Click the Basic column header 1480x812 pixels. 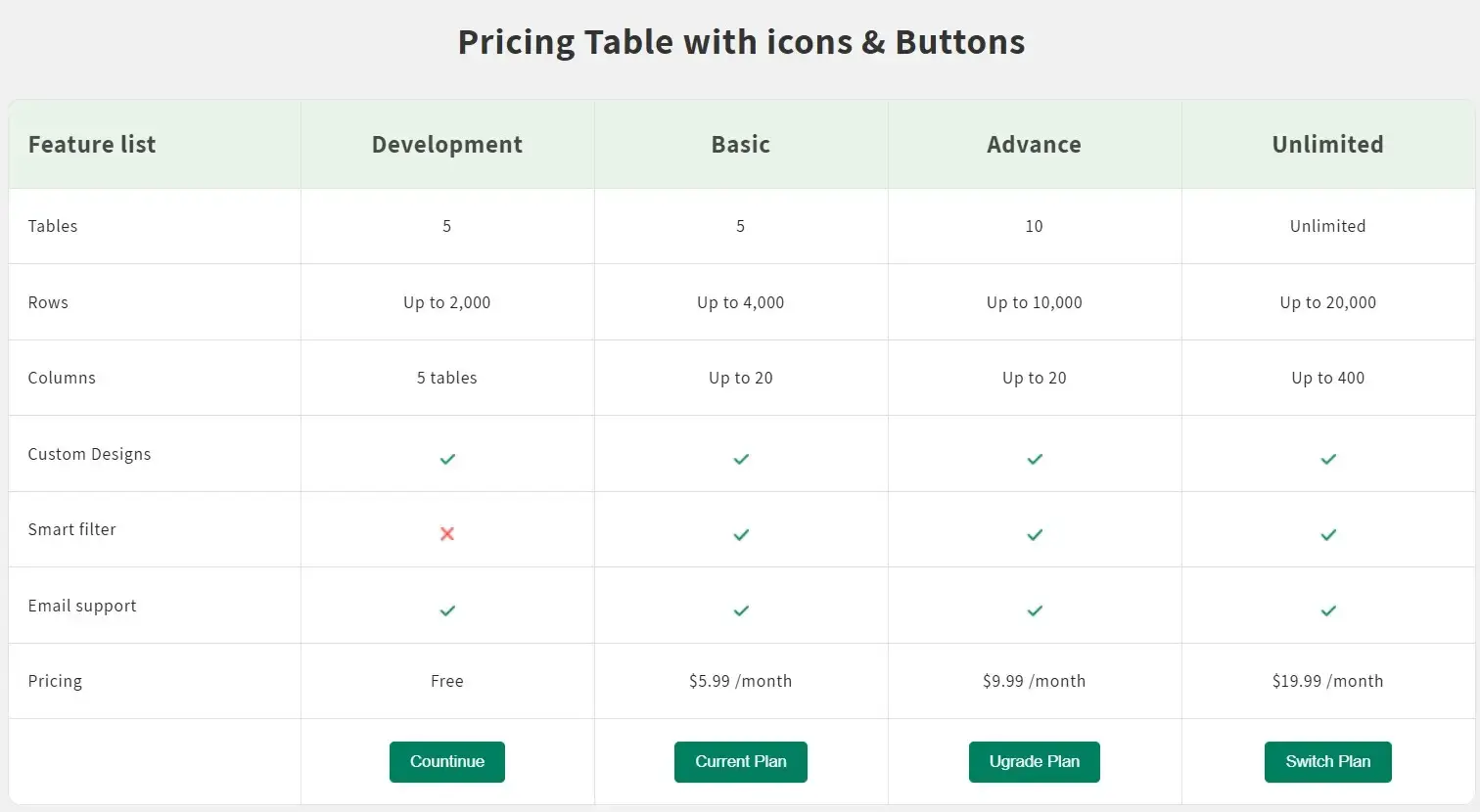click(741, 145)
